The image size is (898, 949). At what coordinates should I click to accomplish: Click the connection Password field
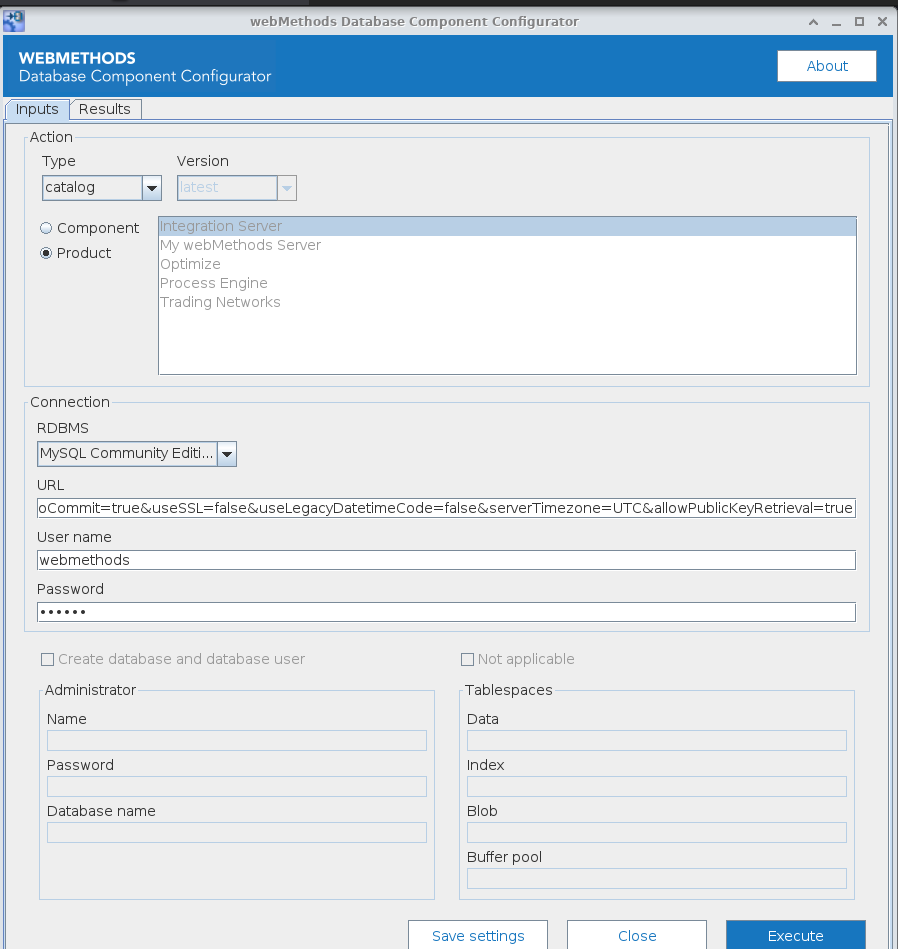(446, 612)
